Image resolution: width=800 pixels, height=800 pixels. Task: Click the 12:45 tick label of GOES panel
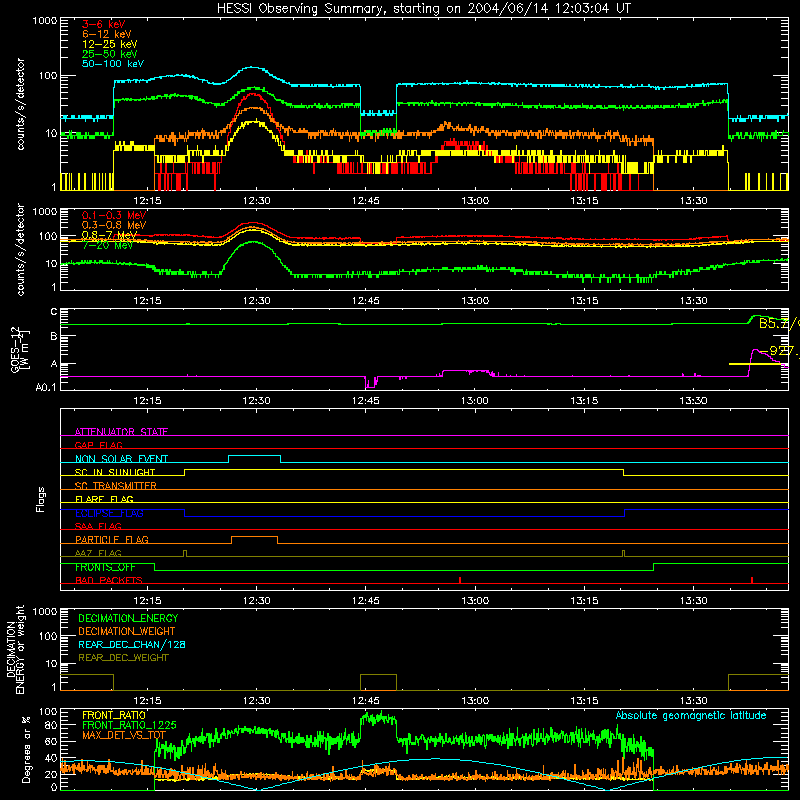click(366, 401)
